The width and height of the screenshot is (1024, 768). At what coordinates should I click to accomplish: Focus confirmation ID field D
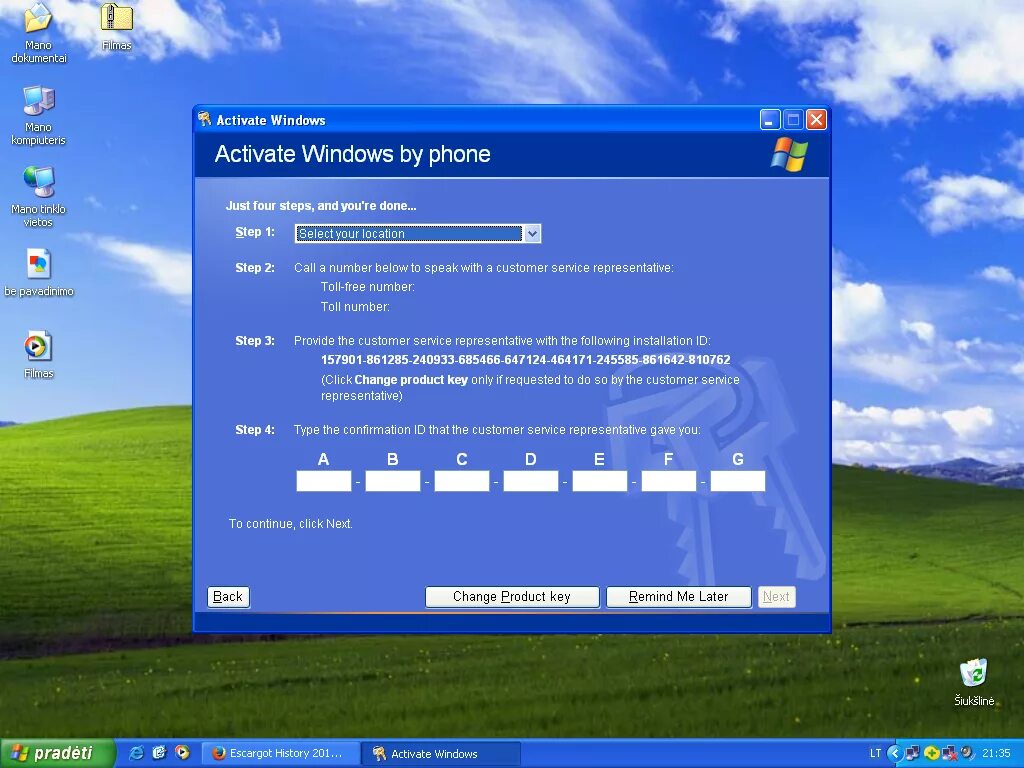point(531,481)
